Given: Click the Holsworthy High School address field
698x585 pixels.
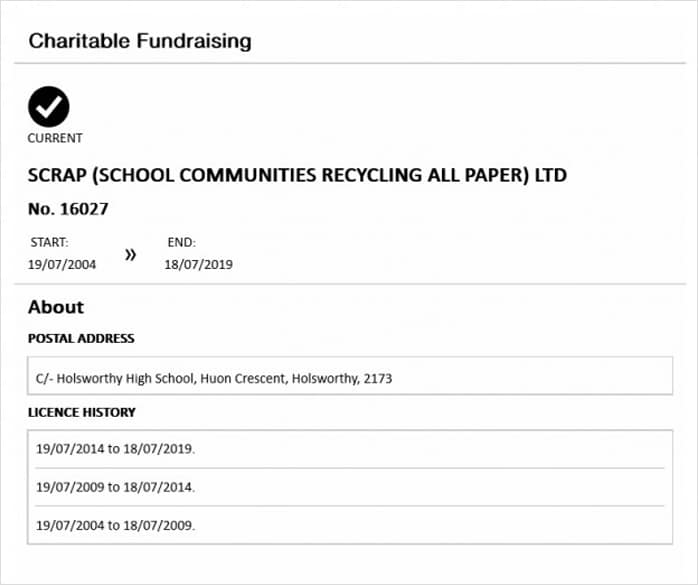Looking at the screenshot, I should 350,376.
